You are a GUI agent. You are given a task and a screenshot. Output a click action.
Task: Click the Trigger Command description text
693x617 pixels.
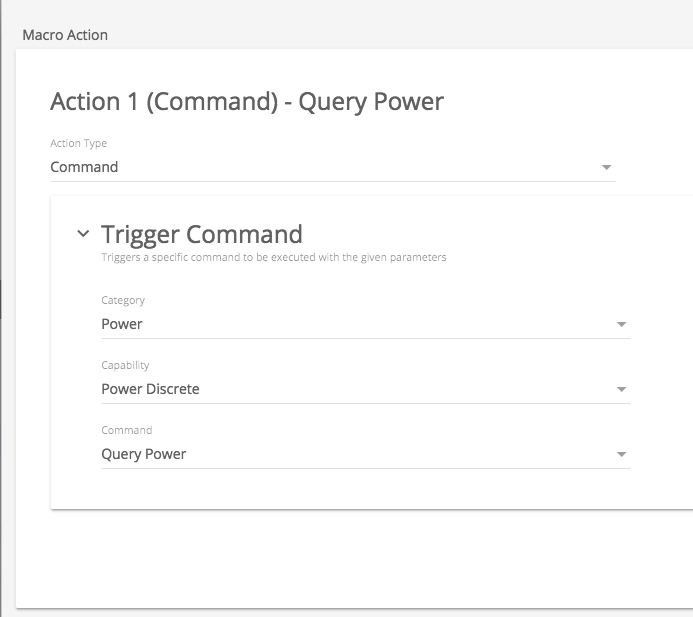(x=273, y=257)
